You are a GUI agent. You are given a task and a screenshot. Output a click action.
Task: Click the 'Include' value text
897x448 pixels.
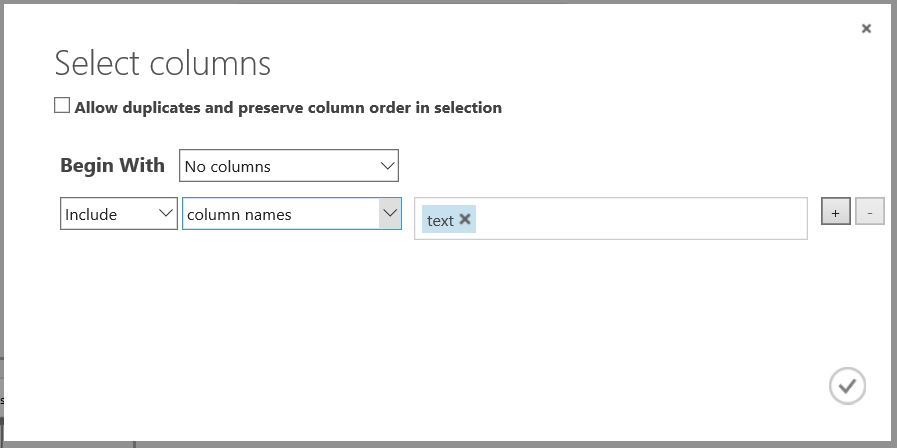[91, 214]
